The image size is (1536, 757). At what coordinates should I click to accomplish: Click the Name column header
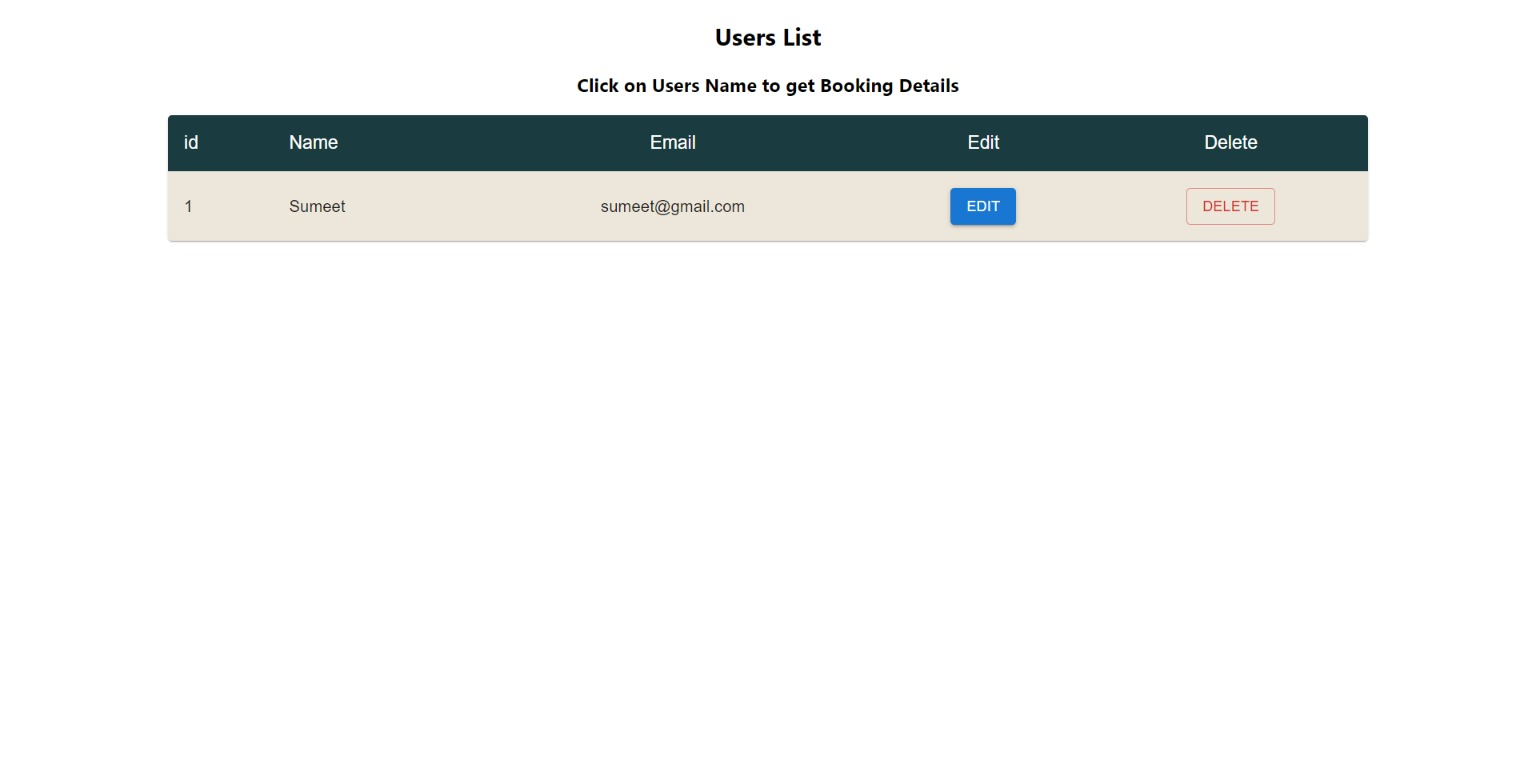point(313,142)
